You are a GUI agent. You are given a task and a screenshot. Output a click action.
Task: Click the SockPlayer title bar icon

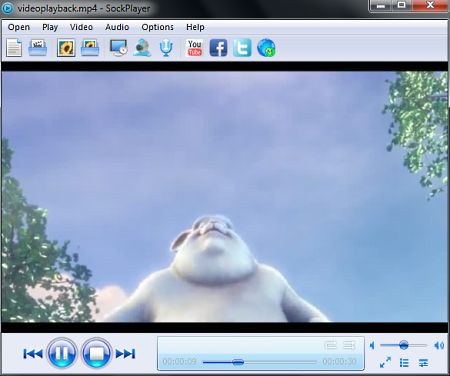[8, 8]
